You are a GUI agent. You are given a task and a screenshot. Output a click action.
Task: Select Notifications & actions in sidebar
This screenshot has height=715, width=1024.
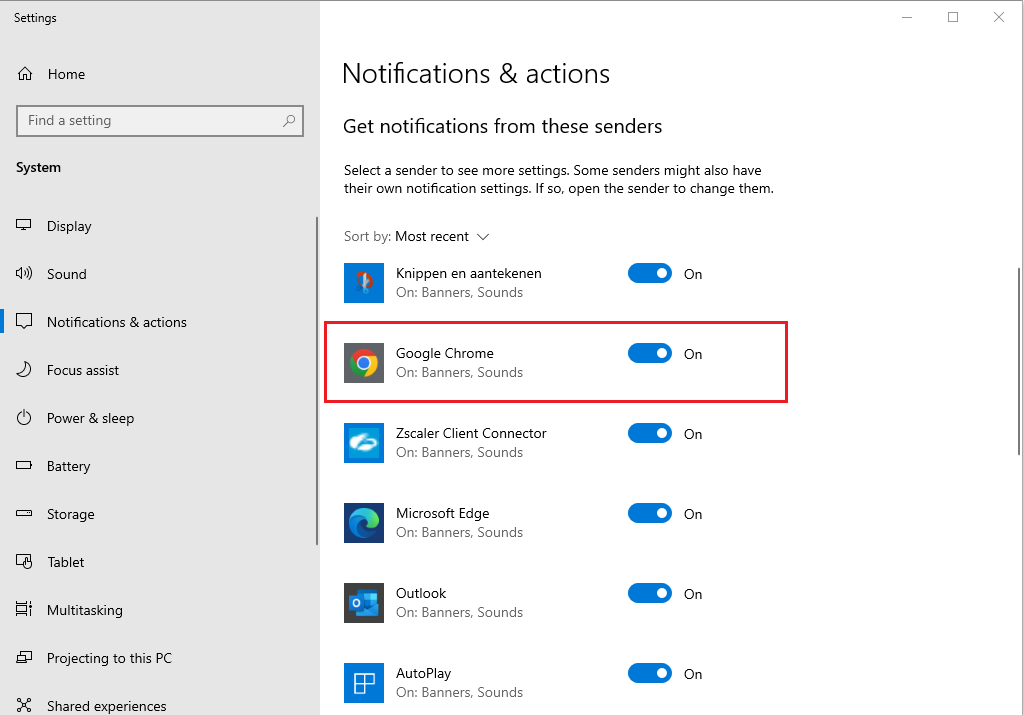[116, 322]
